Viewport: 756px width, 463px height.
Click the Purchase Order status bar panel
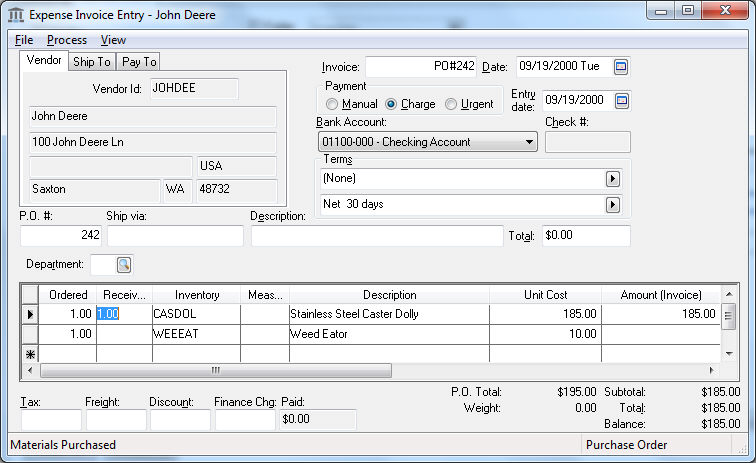(657, 445)
